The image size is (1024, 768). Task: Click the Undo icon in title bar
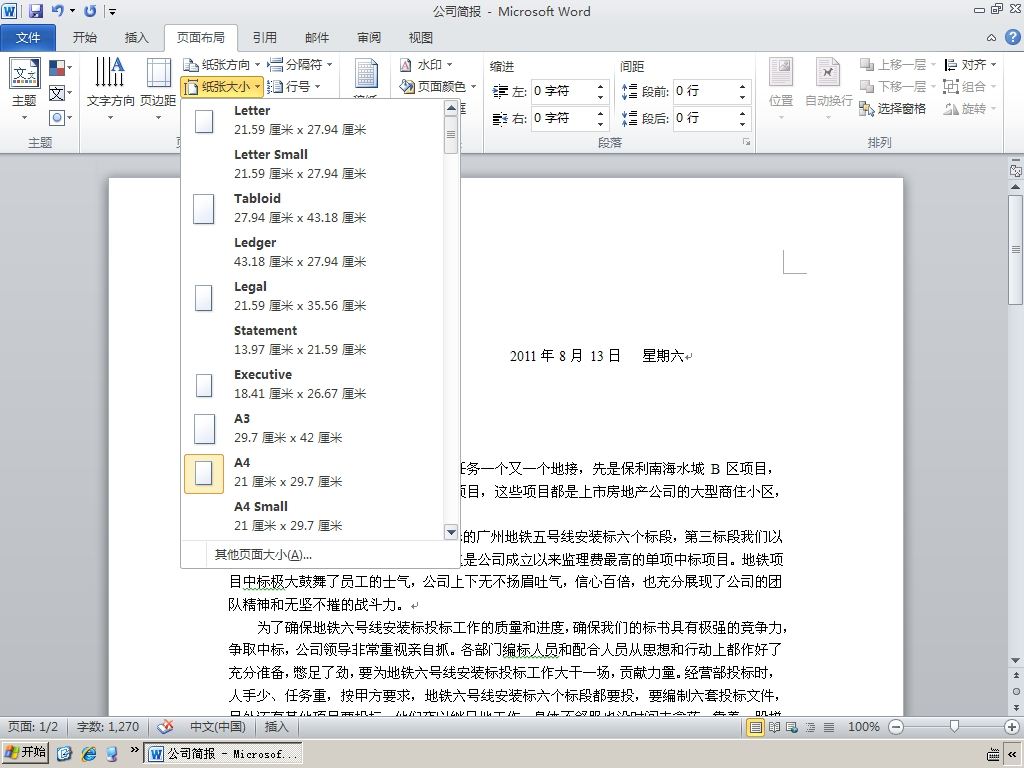(58, 10)
